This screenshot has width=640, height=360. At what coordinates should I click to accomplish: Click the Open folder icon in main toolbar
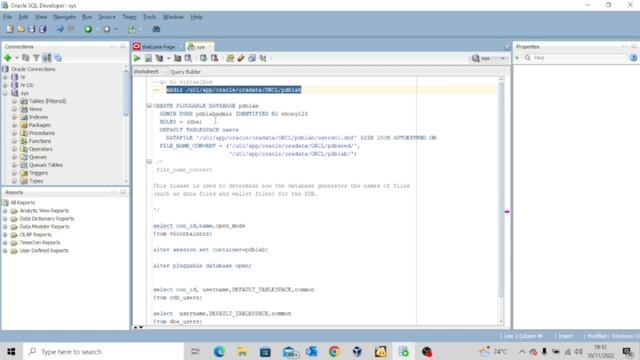pyautogui.click(x=21, y=29)
